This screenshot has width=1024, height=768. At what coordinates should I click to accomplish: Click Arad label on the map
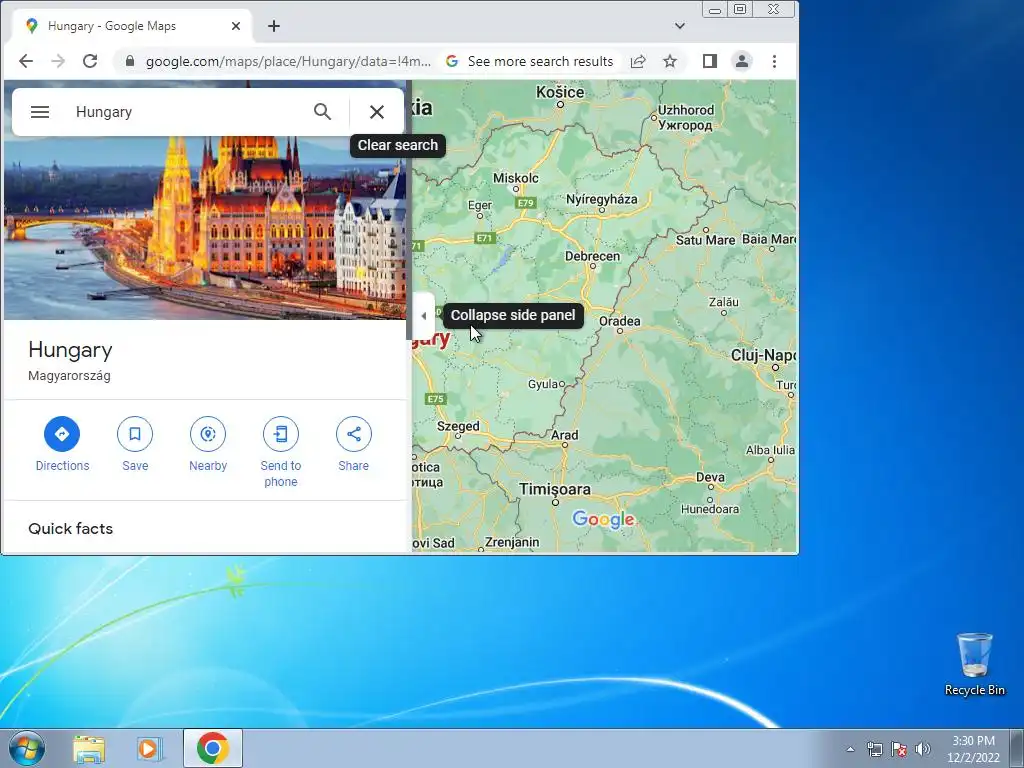pyautogui.click(x=564, y=435)
